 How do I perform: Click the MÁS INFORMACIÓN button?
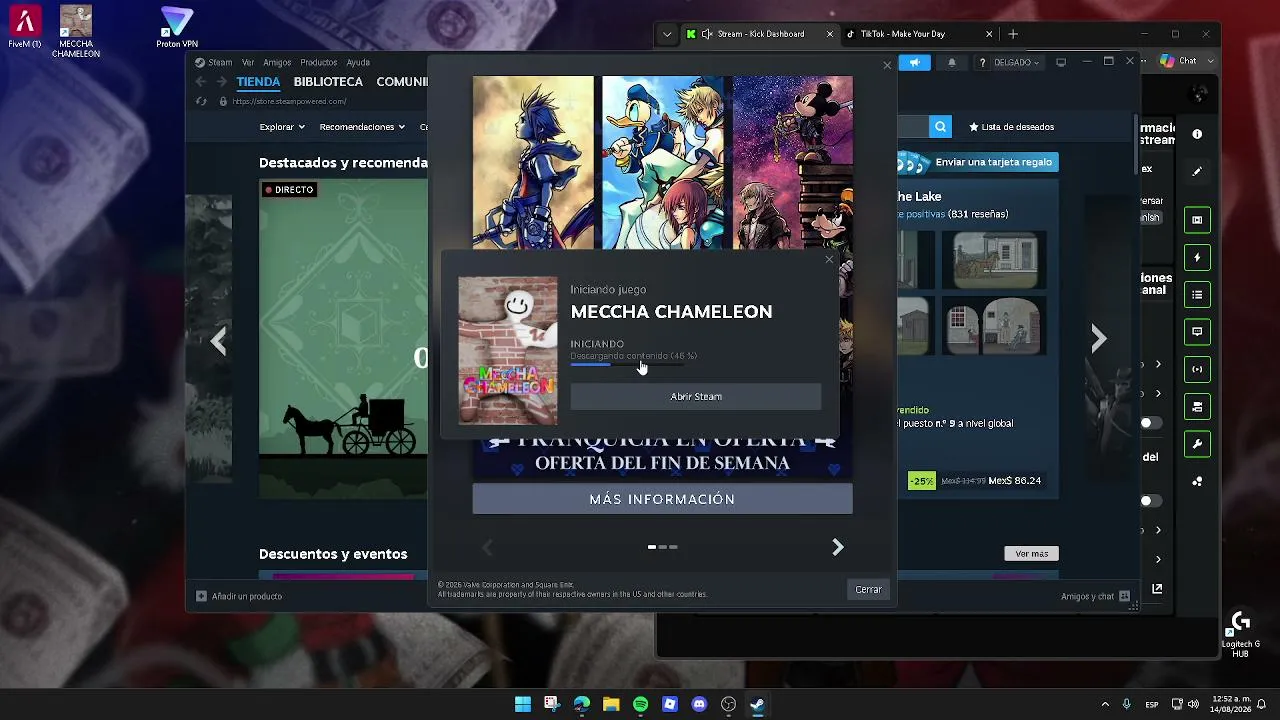tap(662, 499)
